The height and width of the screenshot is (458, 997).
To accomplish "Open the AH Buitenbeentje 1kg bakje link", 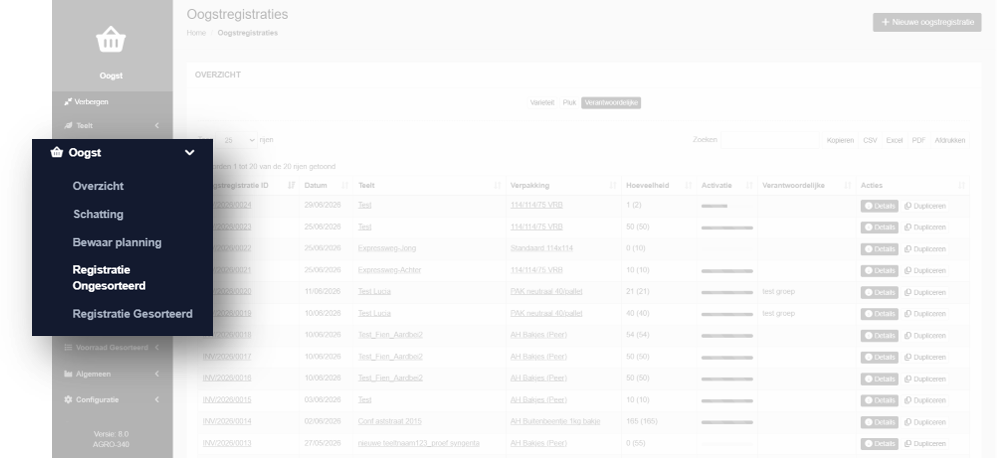I will [x=555, y=422].
